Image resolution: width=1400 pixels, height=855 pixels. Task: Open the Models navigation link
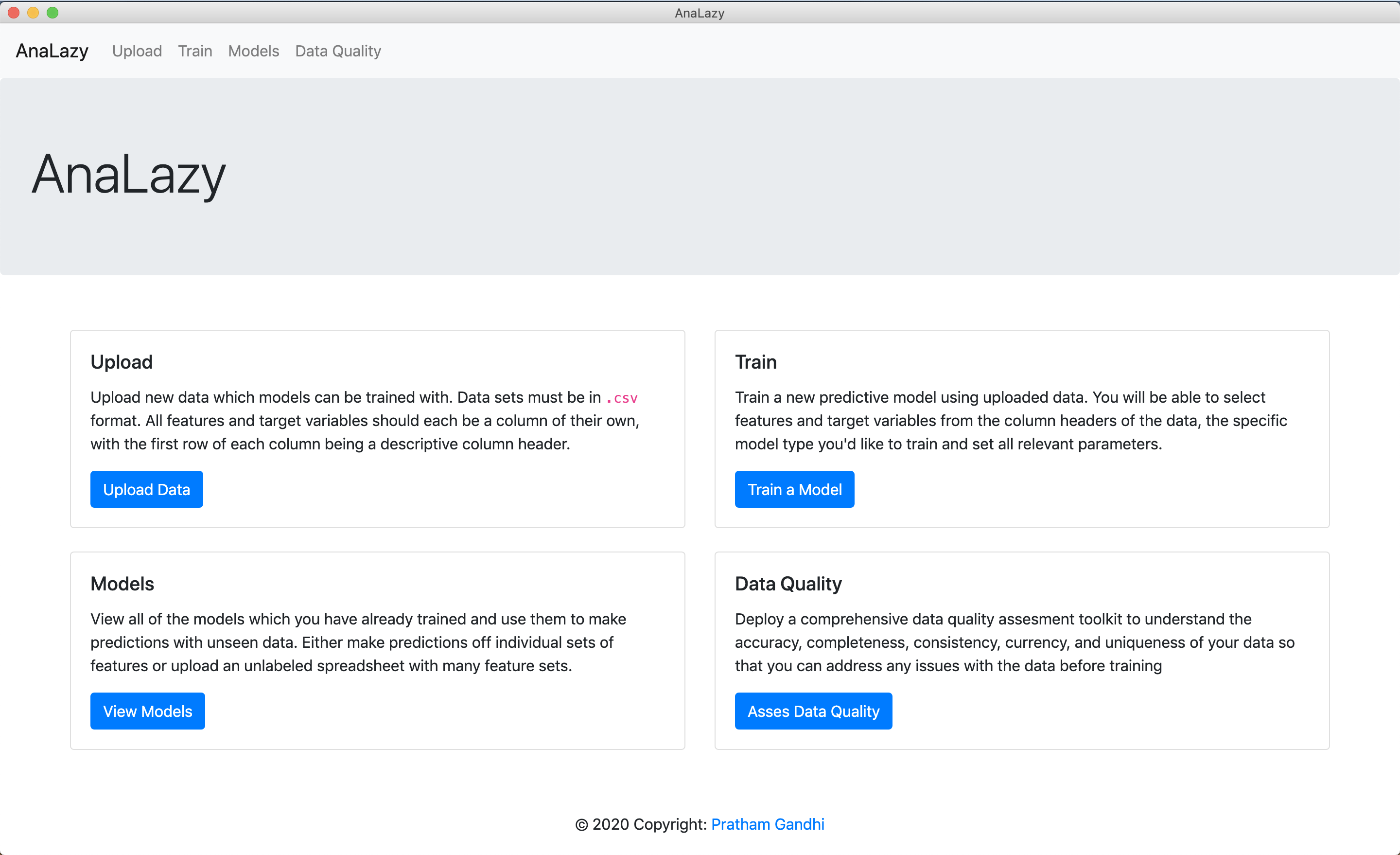[x=253, y=51]
